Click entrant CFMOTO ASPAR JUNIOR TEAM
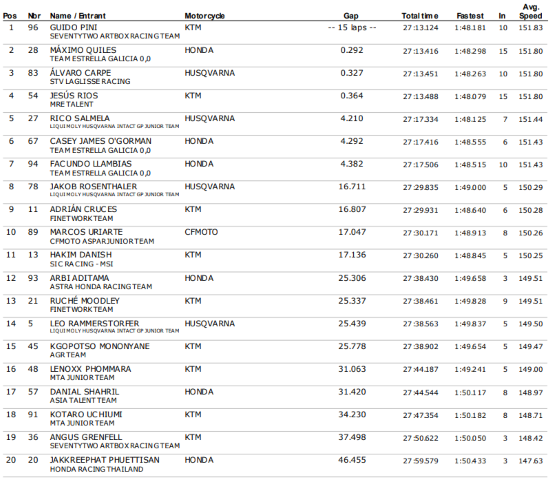Image resolution: width=553 pixels, height=480 pixels. 102,241
